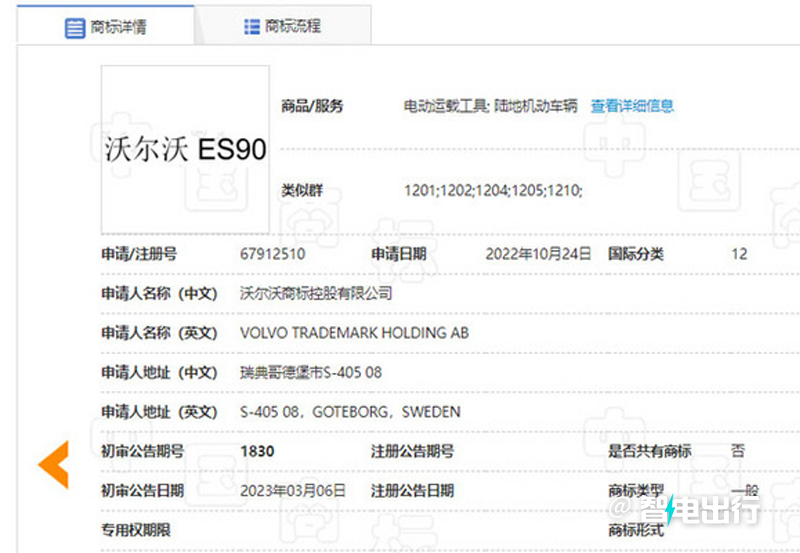This screenshot has height=553, width=800.
Task: Click VOLVO TRADEMARK HOLDING AB text
Action: [x=354, y=333]
